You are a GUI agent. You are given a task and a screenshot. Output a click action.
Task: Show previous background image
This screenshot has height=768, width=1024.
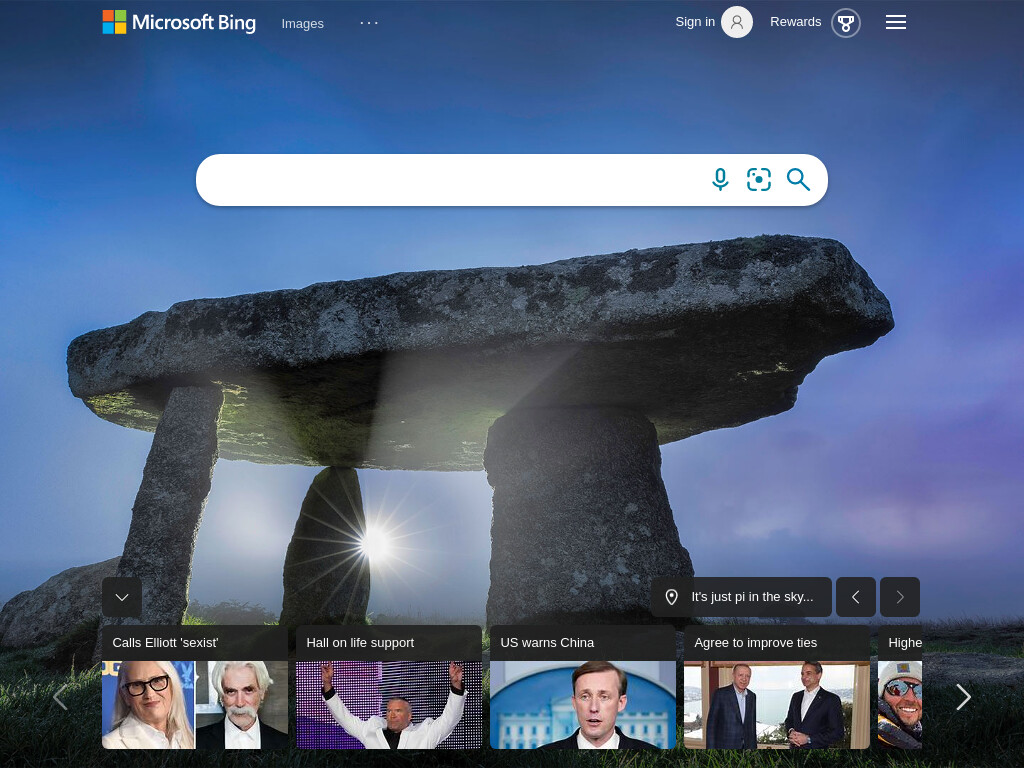click(856, 597)
